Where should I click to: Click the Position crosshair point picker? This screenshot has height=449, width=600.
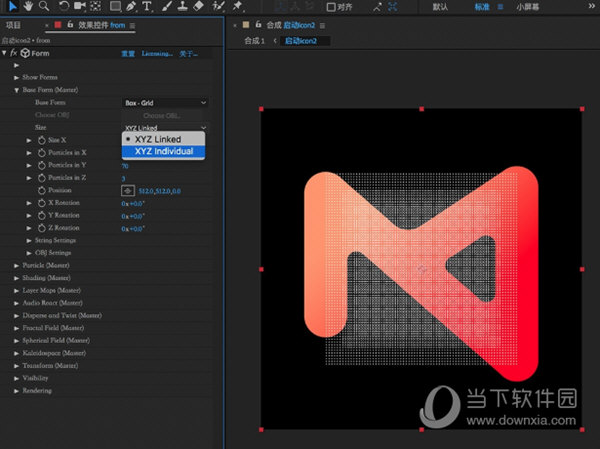128,191
